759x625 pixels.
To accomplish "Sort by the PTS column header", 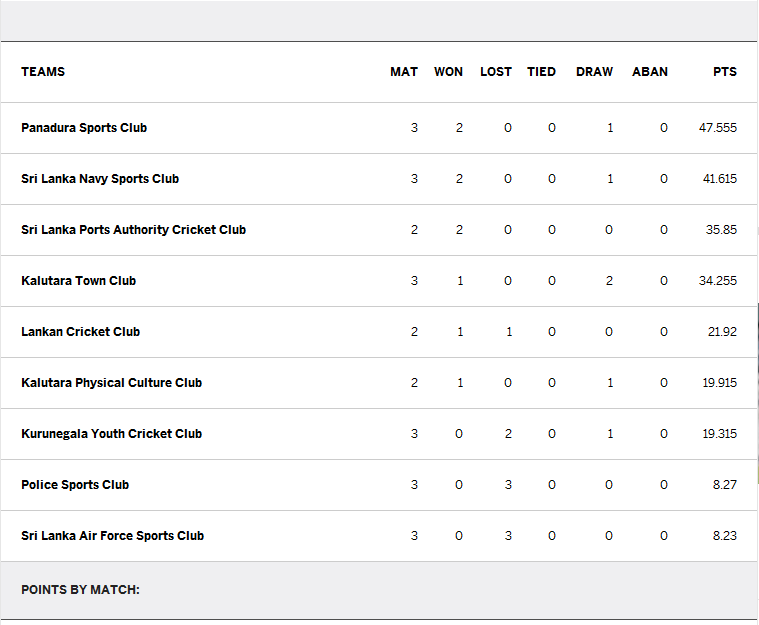I will click(725, 72).
